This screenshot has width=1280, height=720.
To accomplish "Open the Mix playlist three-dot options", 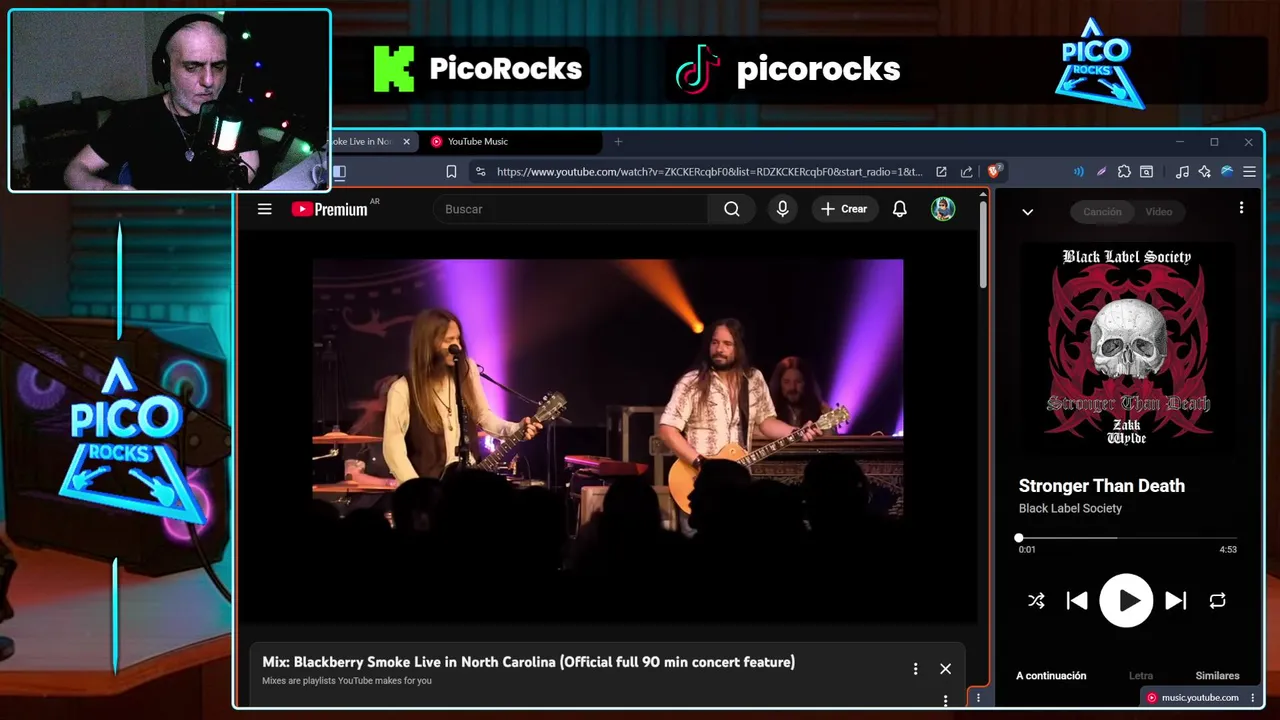I will pyautogui.click(x=915, y=669).
